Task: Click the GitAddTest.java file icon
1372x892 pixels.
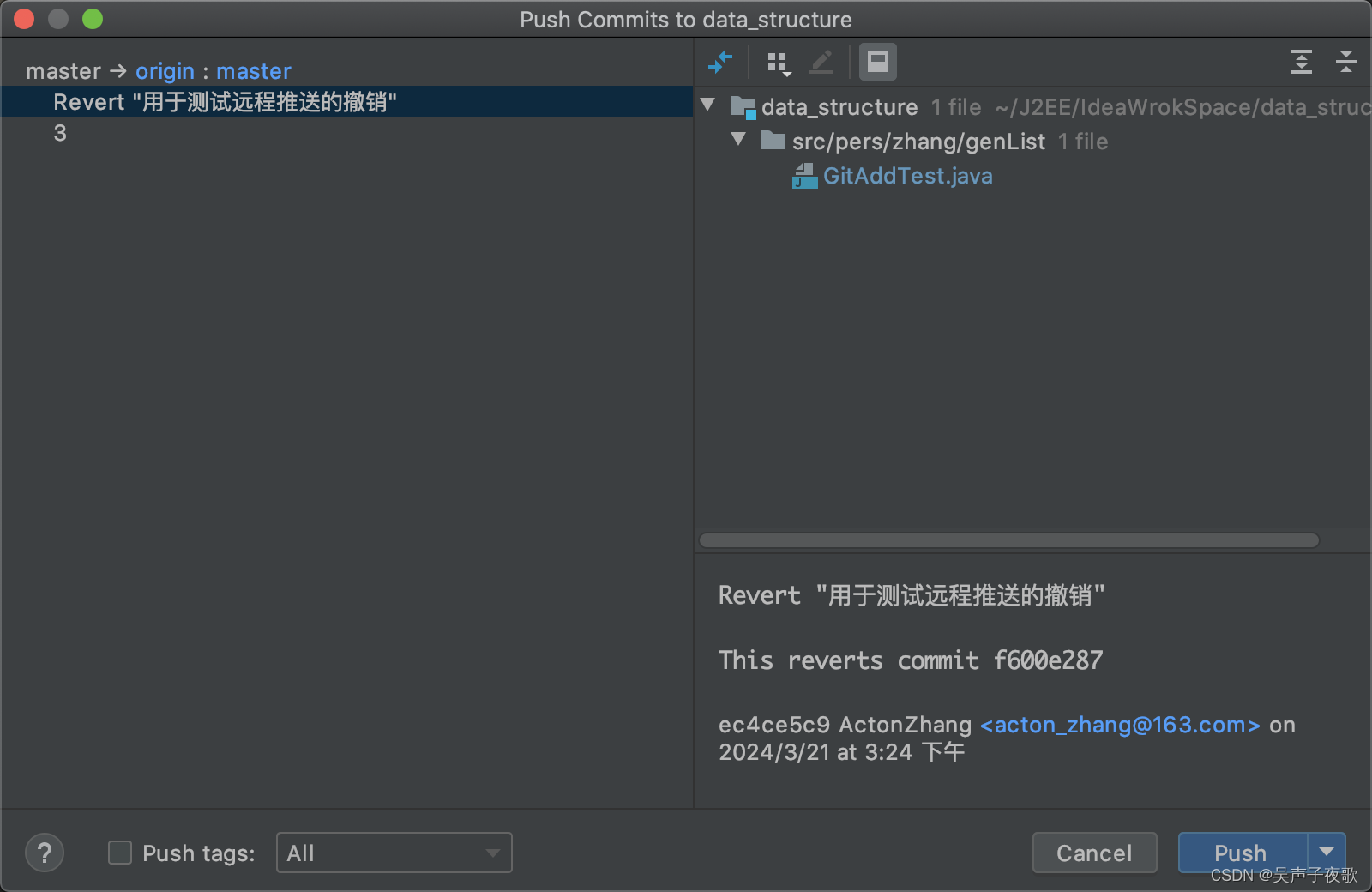Action: pos(804,176)
